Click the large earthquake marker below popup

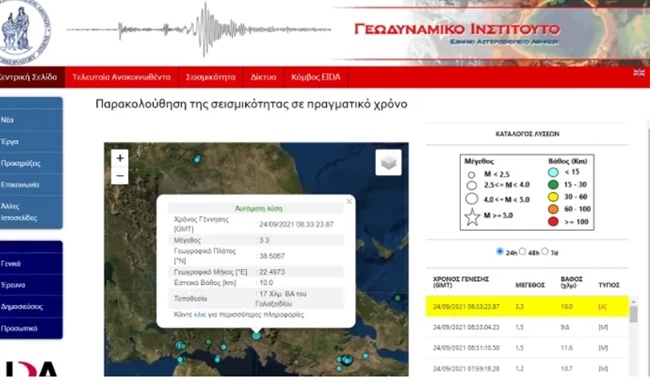[x=256, y=335]
